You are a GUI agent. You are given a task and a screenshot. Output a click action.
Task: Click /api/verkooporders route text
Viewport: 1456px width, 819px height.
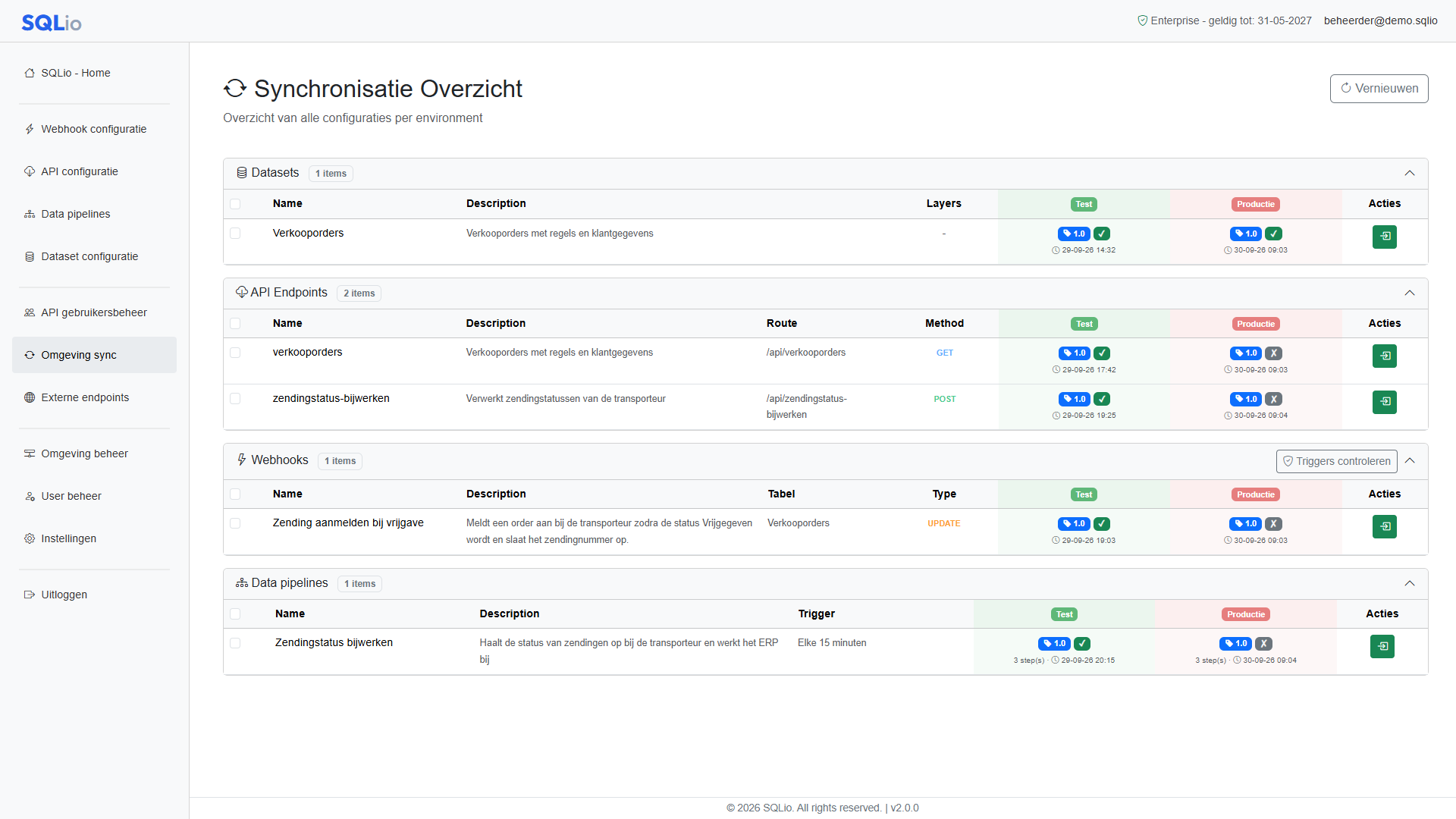805,353
